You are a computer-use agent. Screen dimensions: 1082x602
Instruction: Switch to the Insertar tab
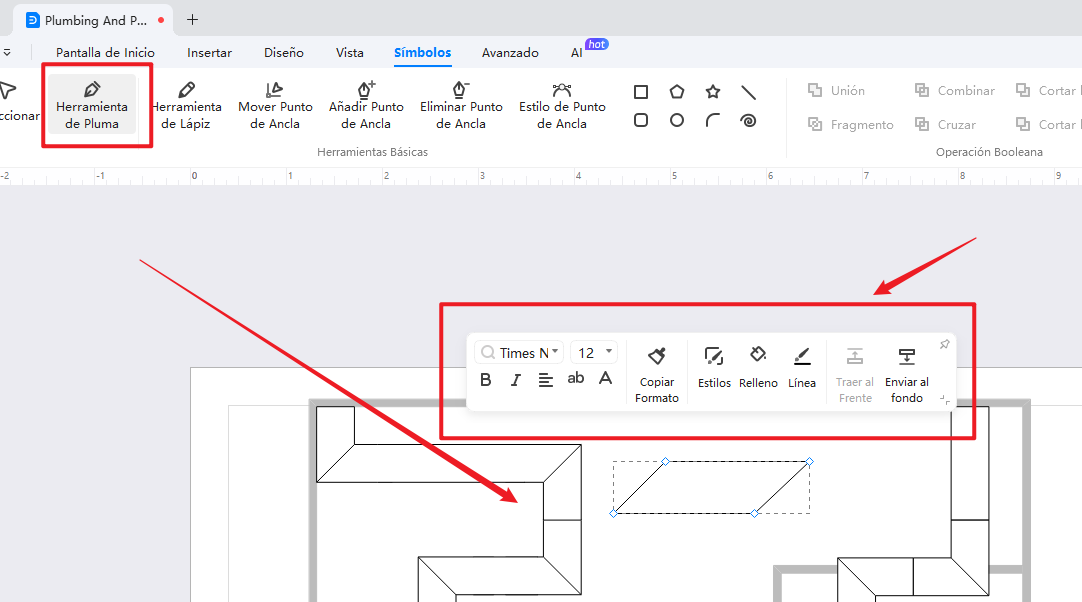pos(209,53)
